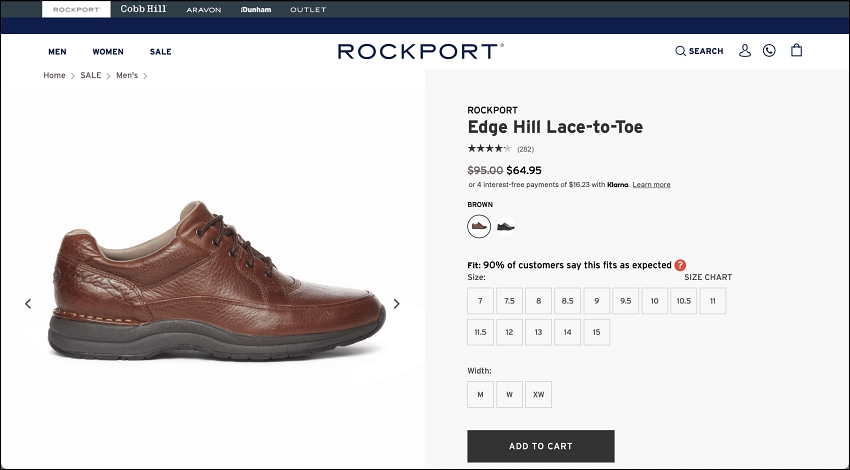Select size 9
Viewport: 850px width, 470px height.
coord(596,301)
